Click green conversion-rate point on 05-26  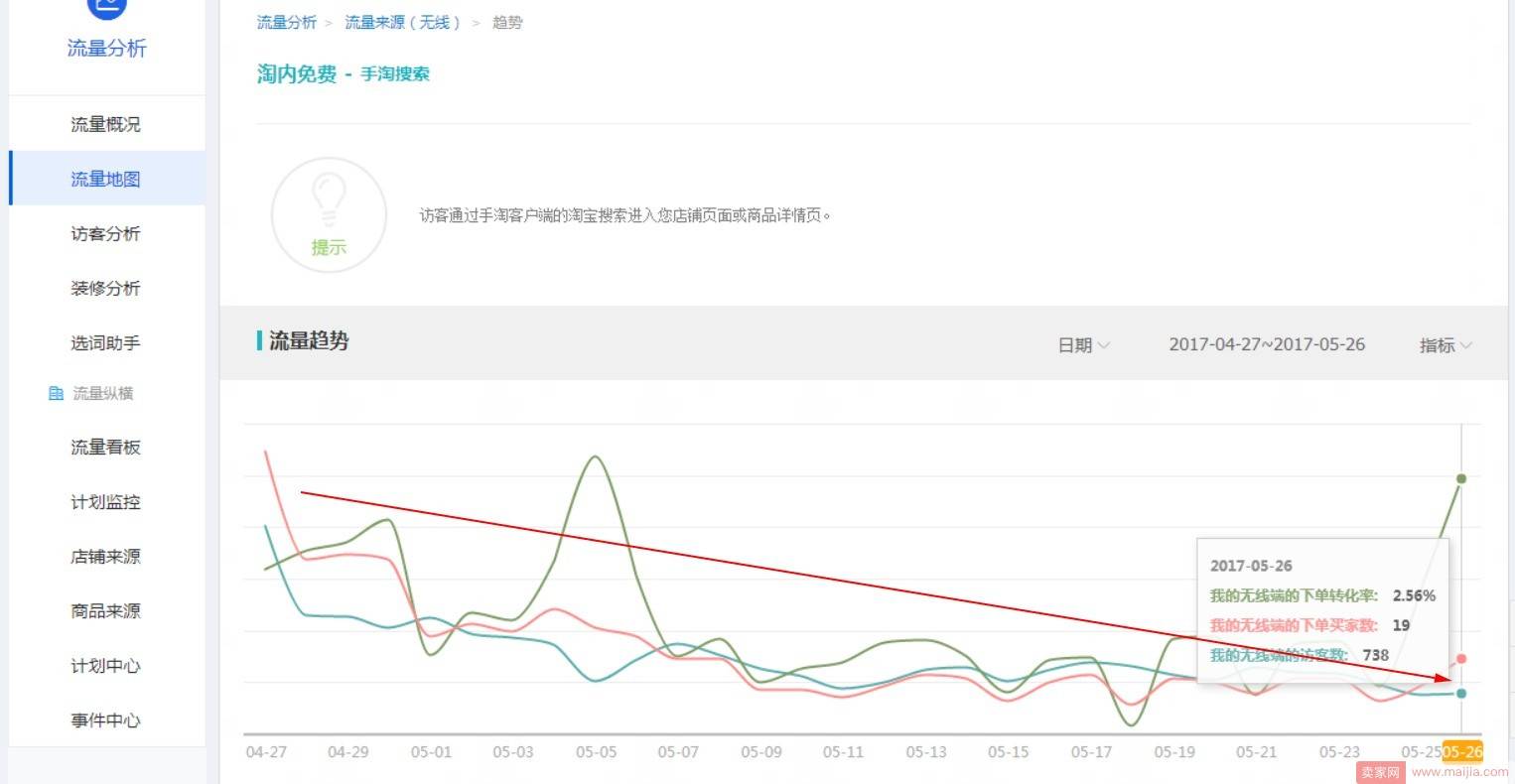[1461, 478]
